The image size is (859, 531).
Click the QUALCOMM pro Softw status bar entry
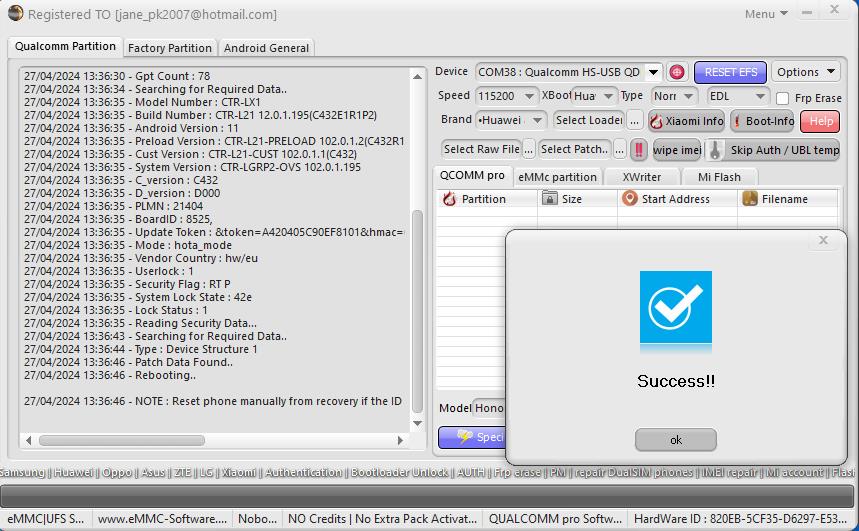556,519
